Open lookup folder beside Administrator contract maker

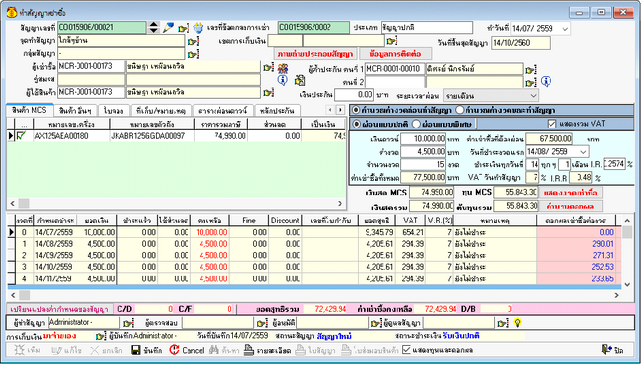pos(128,323)
